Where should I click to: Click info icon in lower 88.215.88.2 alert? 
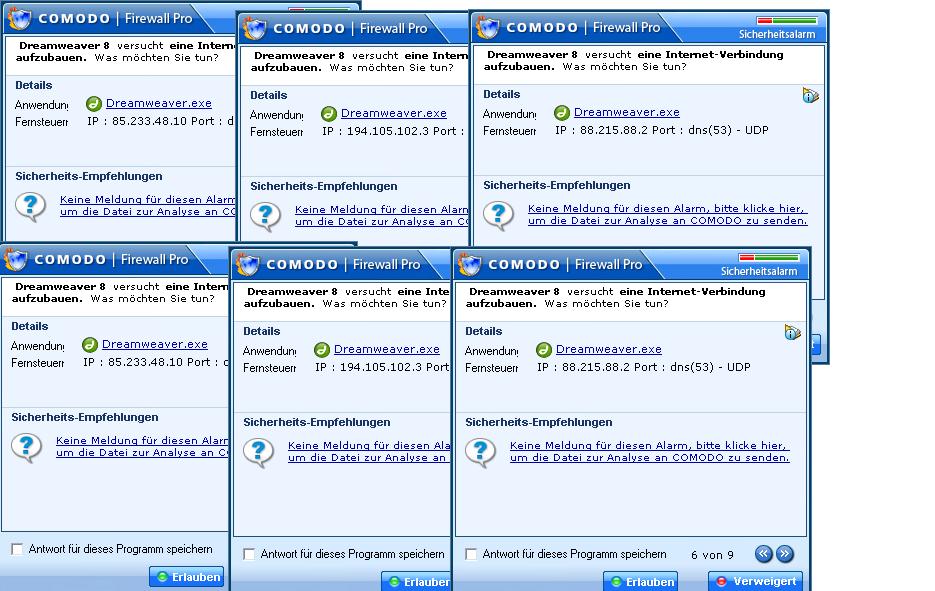pyautogui.click(x=792, y=332)
